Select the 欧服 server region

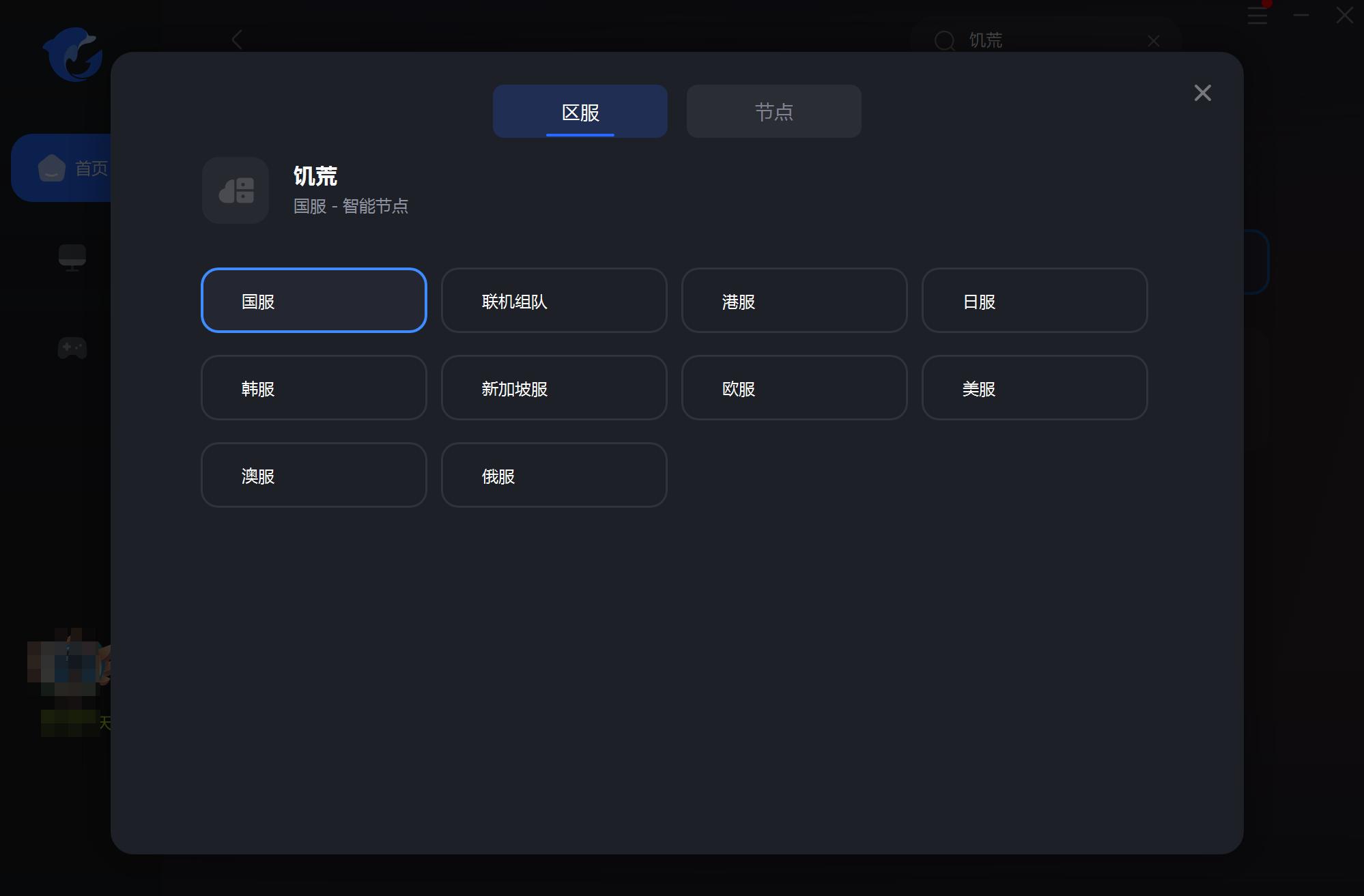tap(794, 388)
